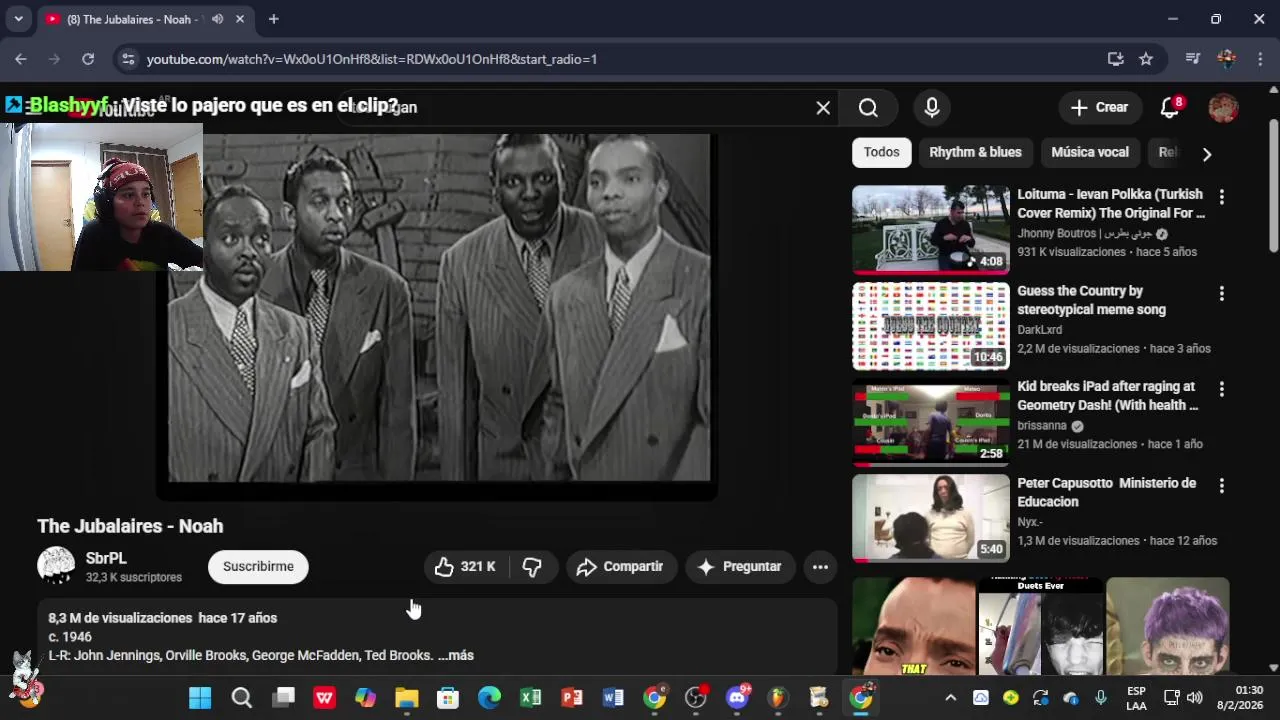This screenshot has height=720, width=1280.
Task: Open YouTube notifications bell
Action: (1170, 107)
